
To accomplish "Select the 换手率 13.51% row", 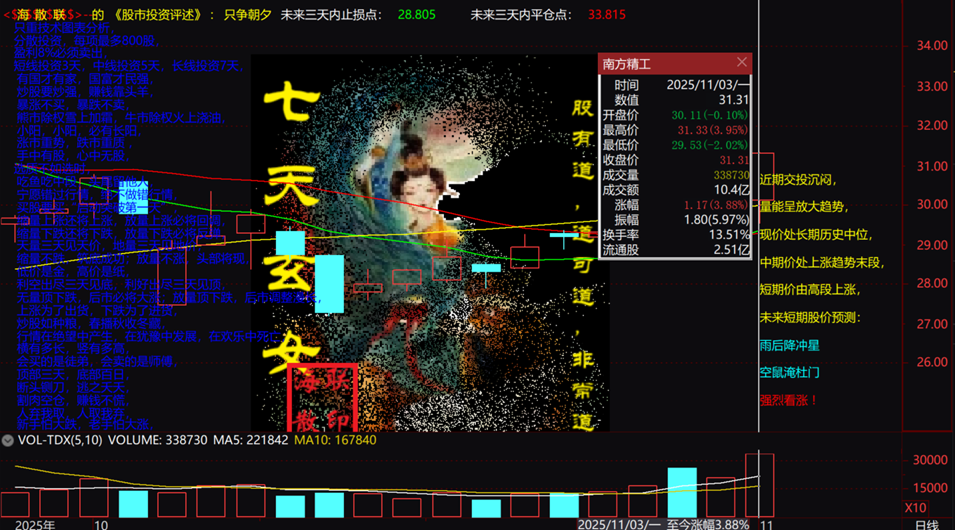I will pos(675,235).
